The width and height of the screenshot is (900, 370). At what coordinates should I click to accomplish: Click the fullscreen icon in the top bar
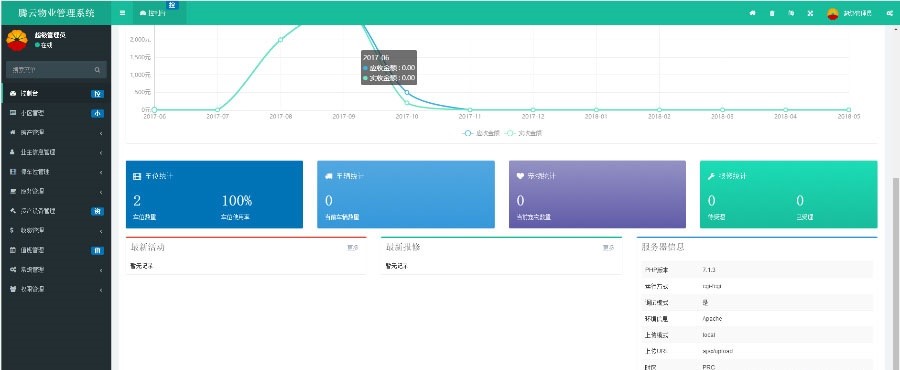point(810,13)
